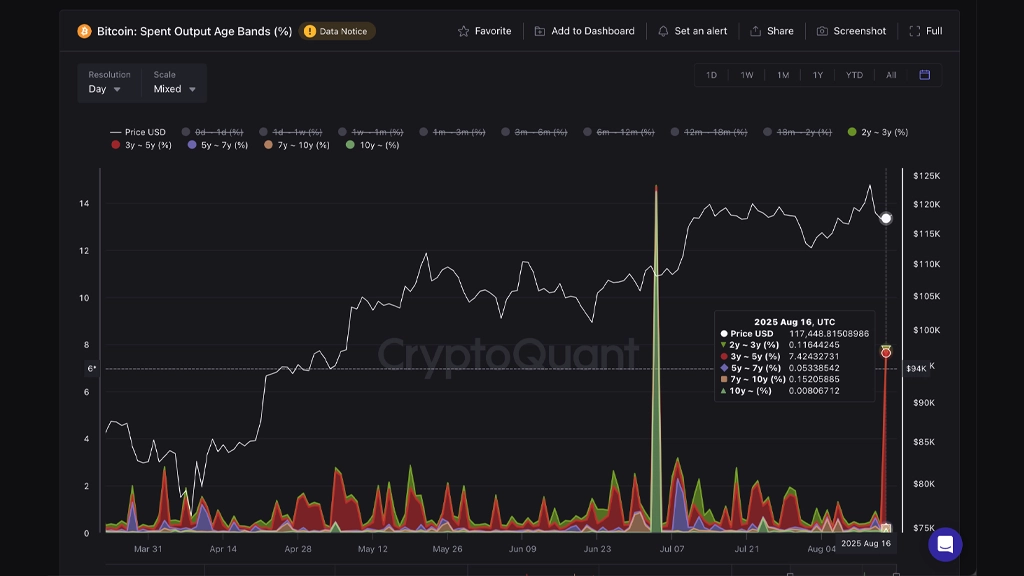Enable the 1d ~ 1w (%) series
The image size is (1024, 576).
pos(291,132)
